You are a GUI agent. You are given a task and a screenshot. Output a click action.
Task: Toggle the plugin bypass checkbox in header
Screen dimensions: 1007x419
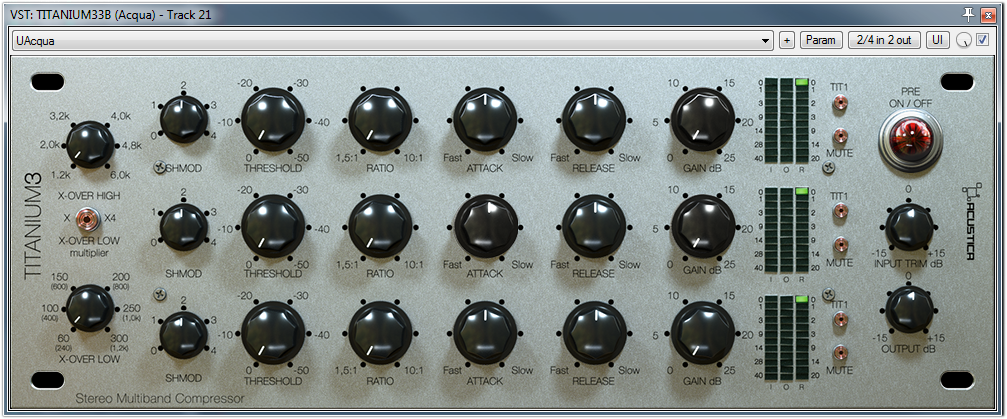click(983, 40)
